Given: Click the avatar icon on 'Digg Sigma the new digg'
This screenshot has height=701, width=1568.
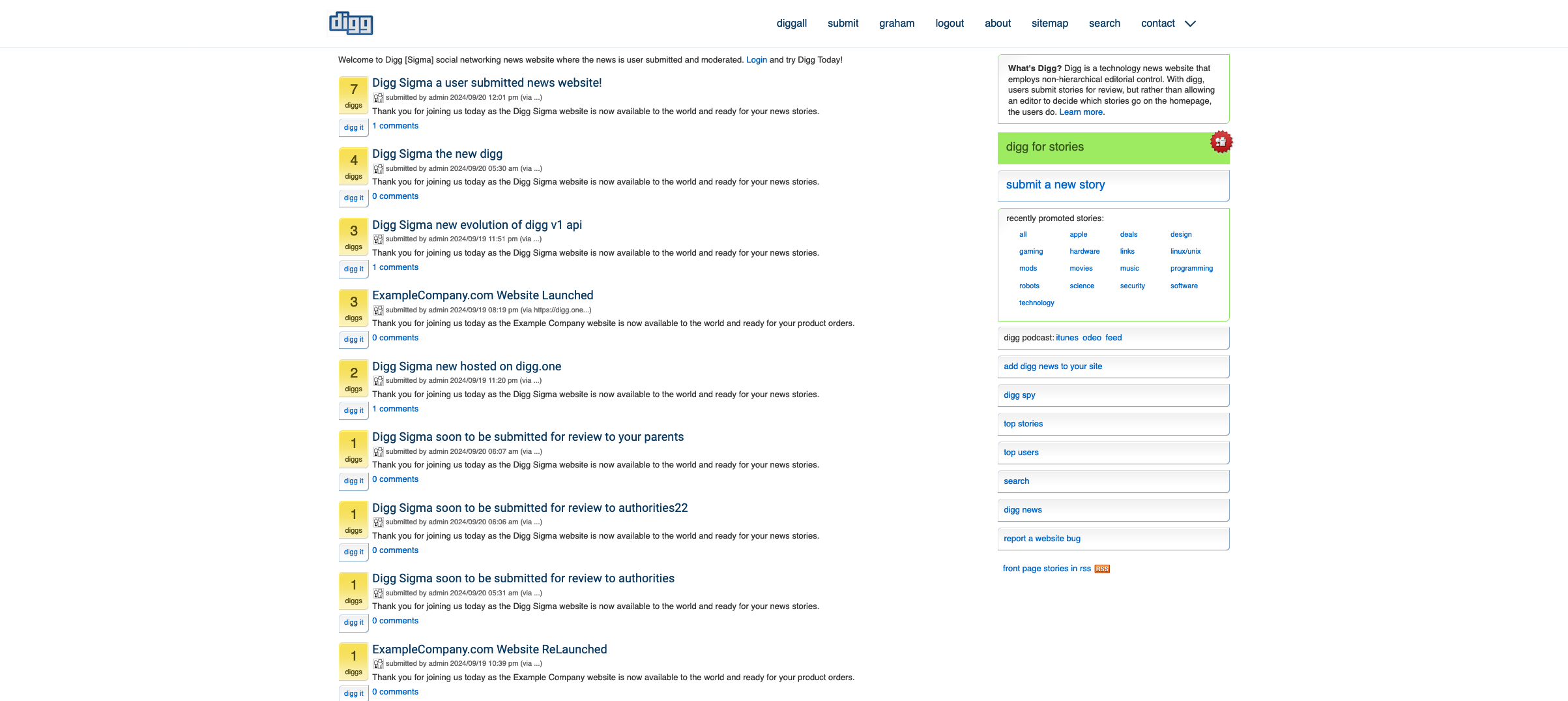Looking at the screenshot, I should (x=379, y=168).
